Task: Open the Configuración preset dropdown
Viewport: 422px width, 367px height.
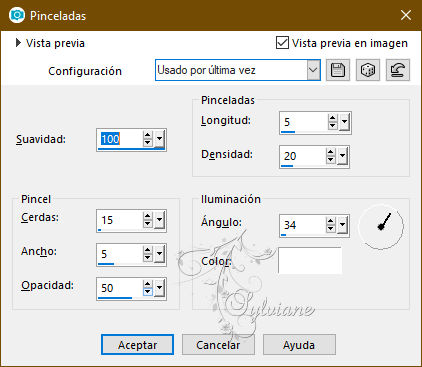Action: coord(313,70)
